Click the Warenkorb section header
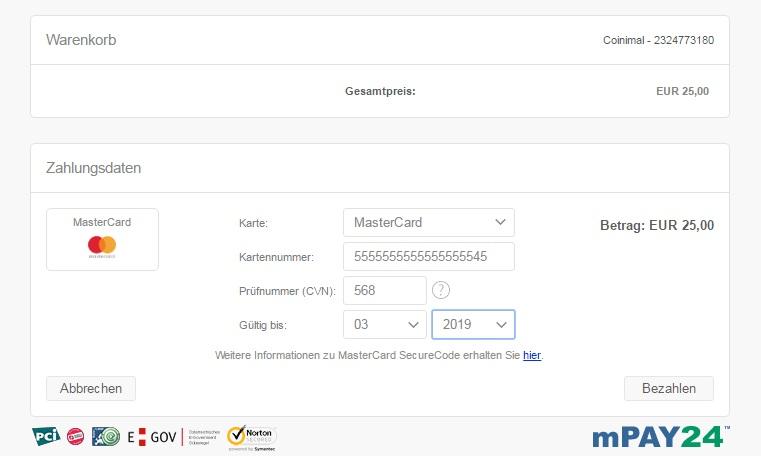This screenshot has height=456, width=761. 82,40
